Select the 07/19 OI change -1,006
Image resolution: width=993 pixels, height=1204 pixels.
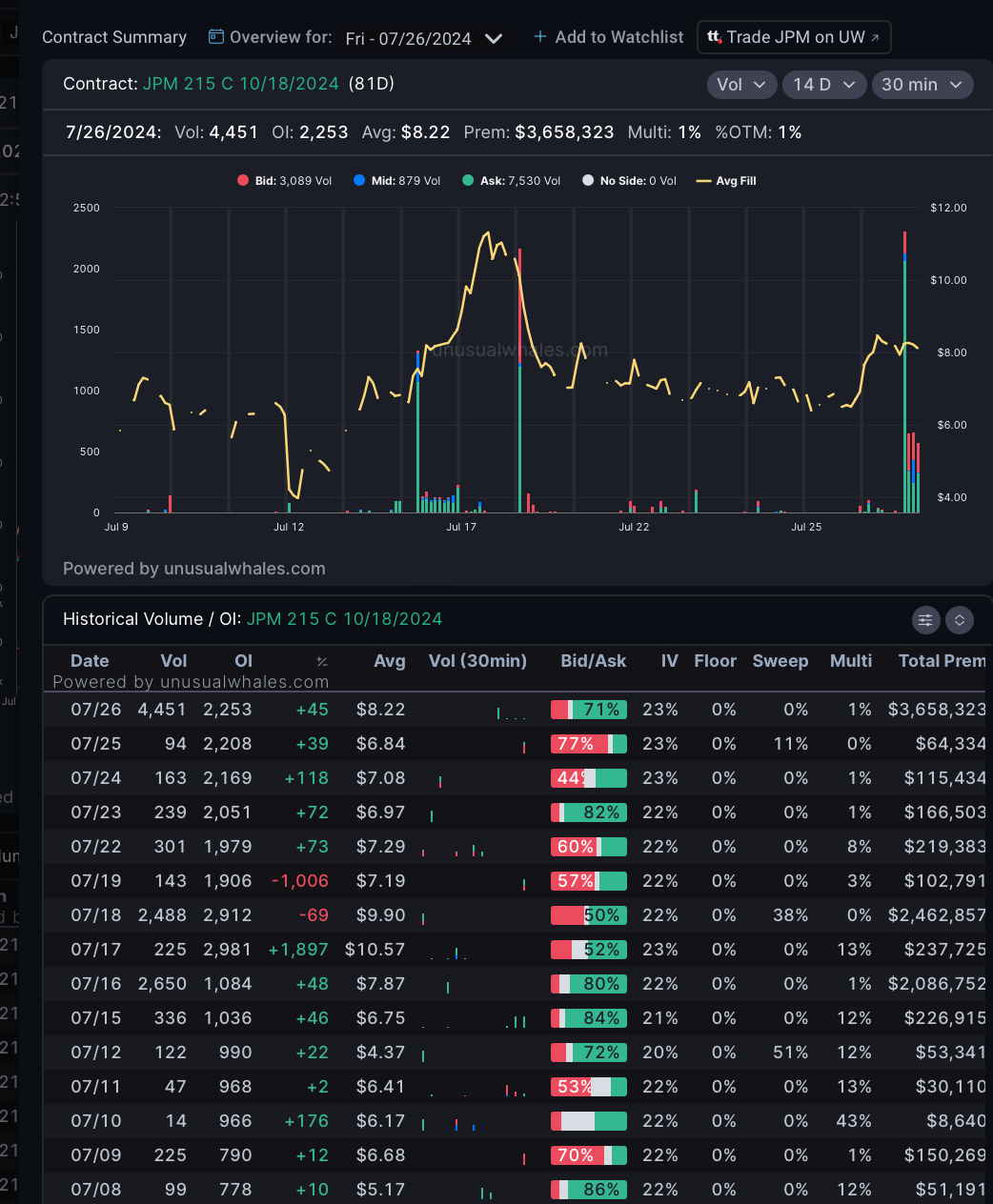coord(300,881)
